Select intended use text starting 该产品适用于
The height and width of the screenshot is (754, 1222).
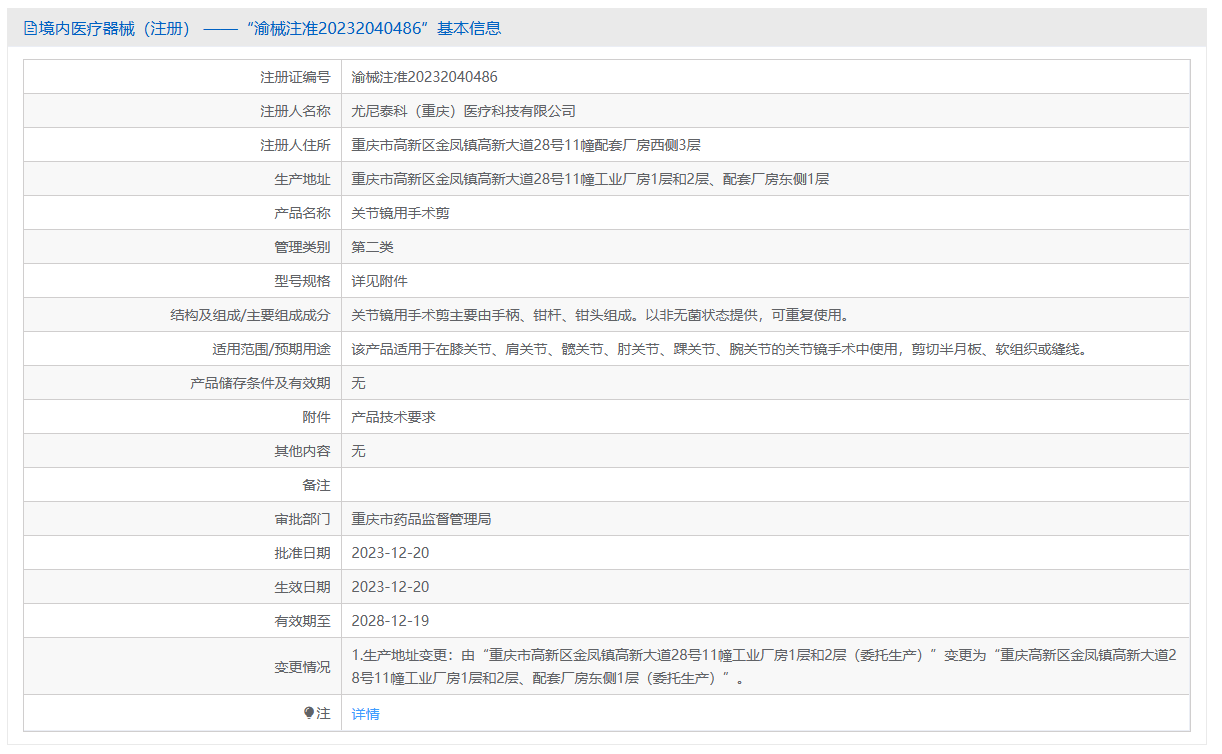pyautogui.click(x=719, y=349)
